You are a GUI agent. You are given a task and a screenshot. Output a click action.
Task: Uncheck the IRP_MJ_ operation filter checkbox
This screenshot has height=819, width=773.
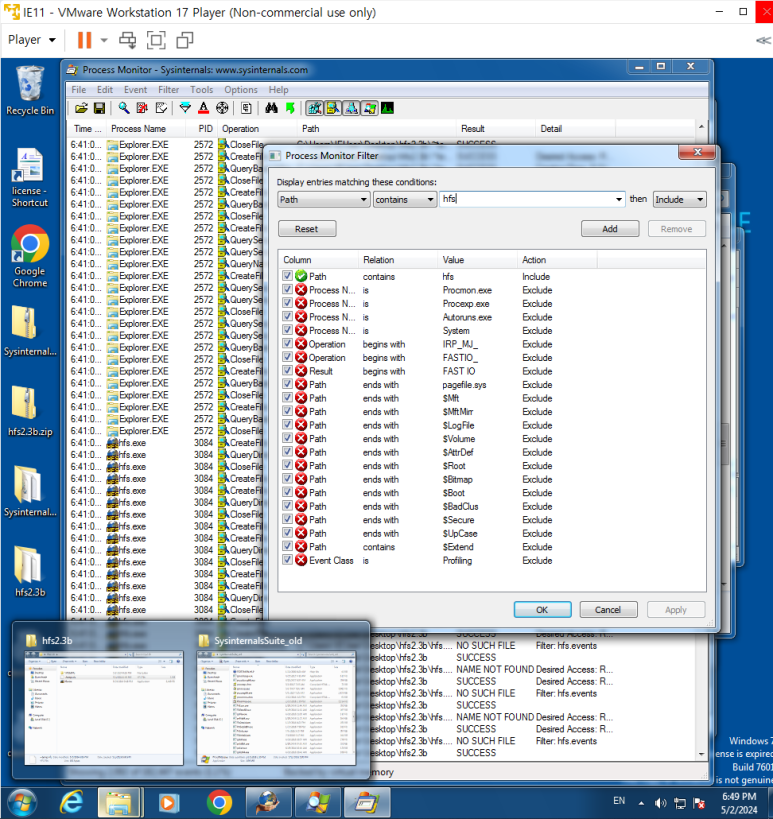click(287, 344)
